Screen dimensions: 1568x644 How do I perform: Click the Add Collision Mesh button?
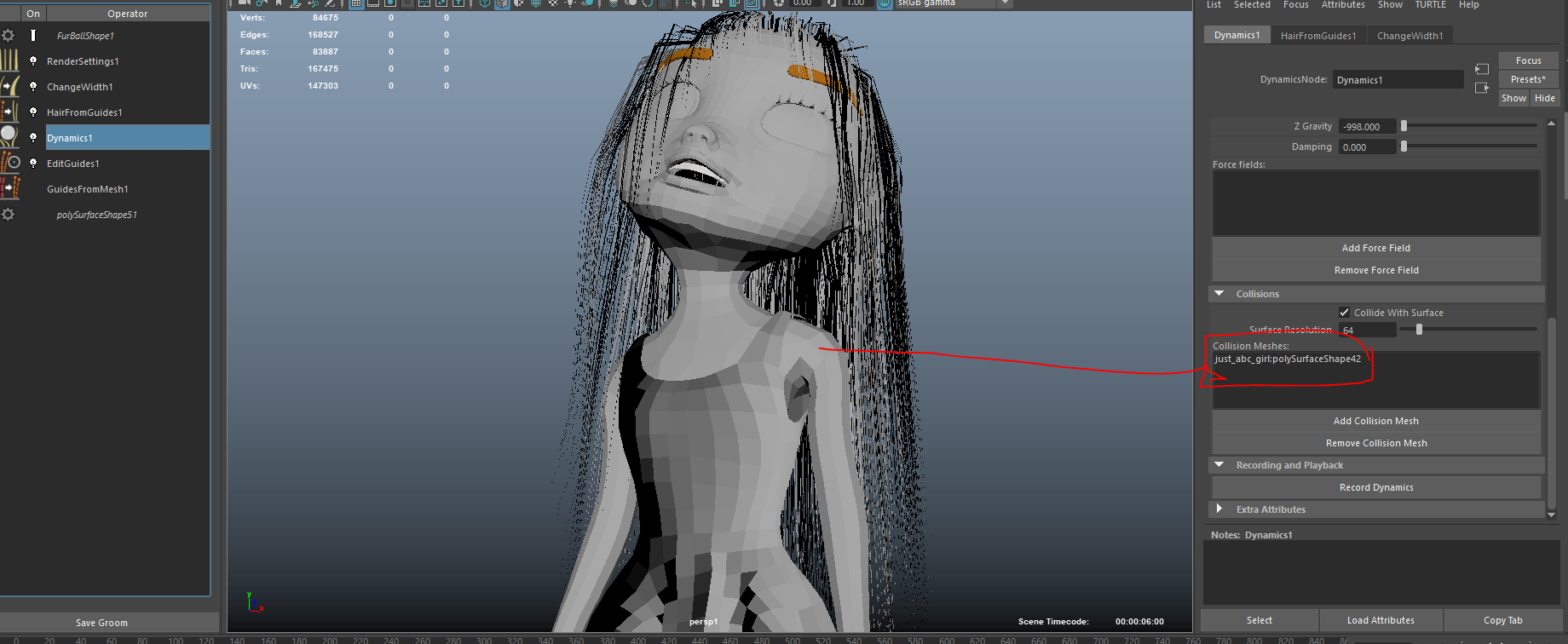(x=1375, y=421)
